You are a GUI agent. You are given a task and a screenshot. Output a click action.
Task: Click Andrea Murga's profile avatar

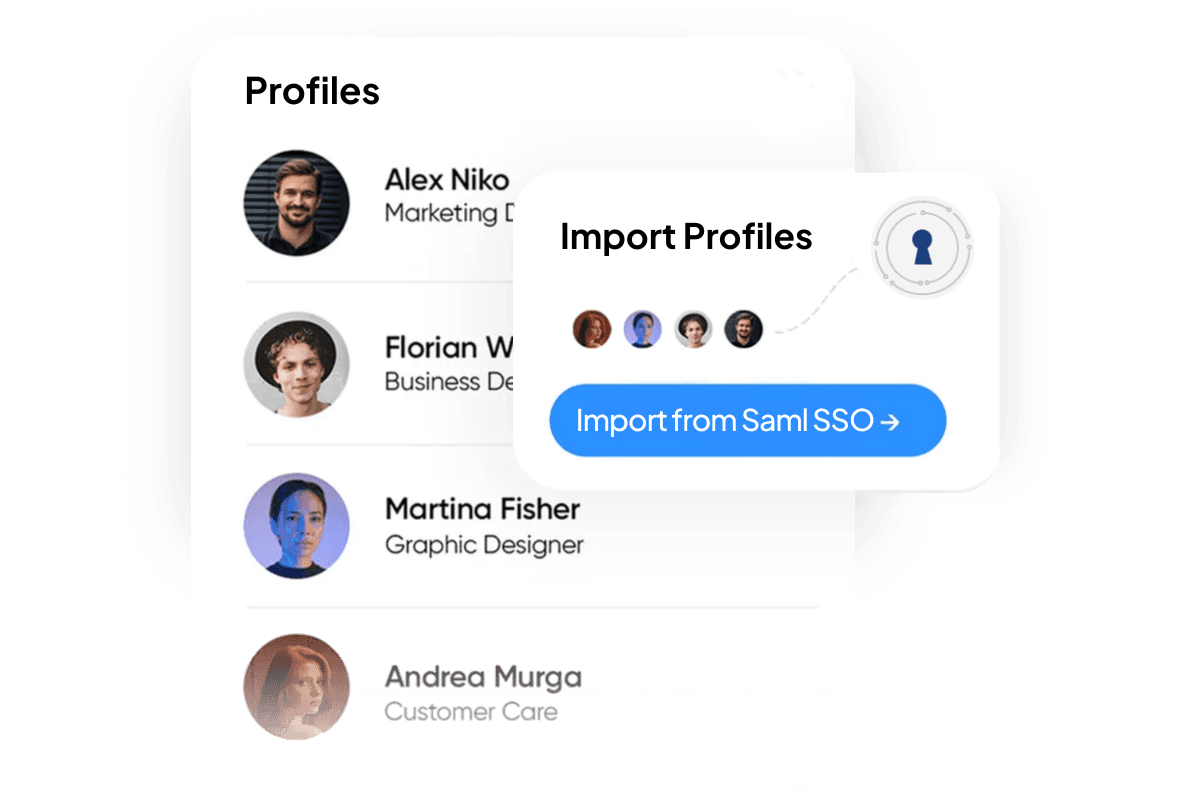(x=296, y=687)
